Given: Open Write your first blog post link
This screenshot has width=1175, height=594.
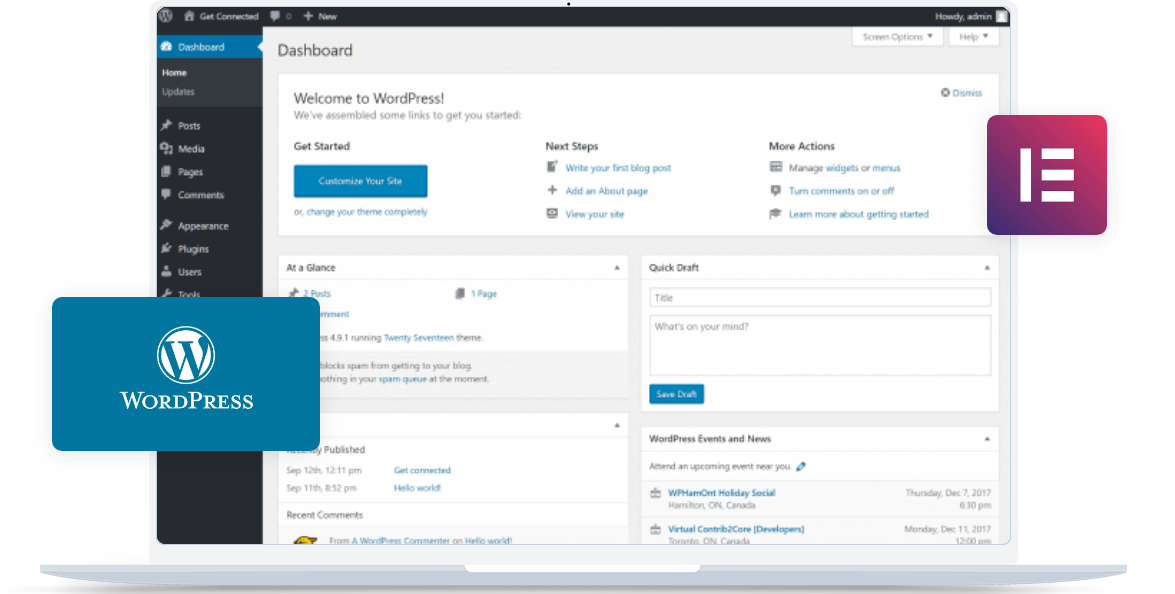Looking at the screenshot, I should point(618,168).
